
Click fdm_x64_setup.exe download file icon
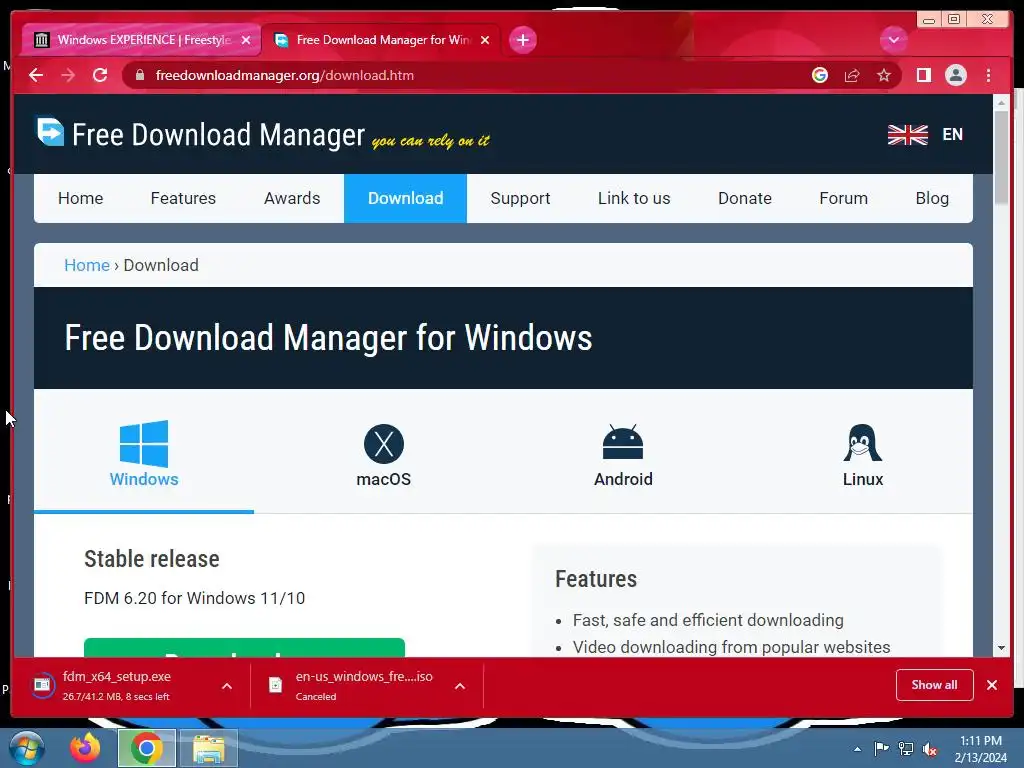[43, 684]
